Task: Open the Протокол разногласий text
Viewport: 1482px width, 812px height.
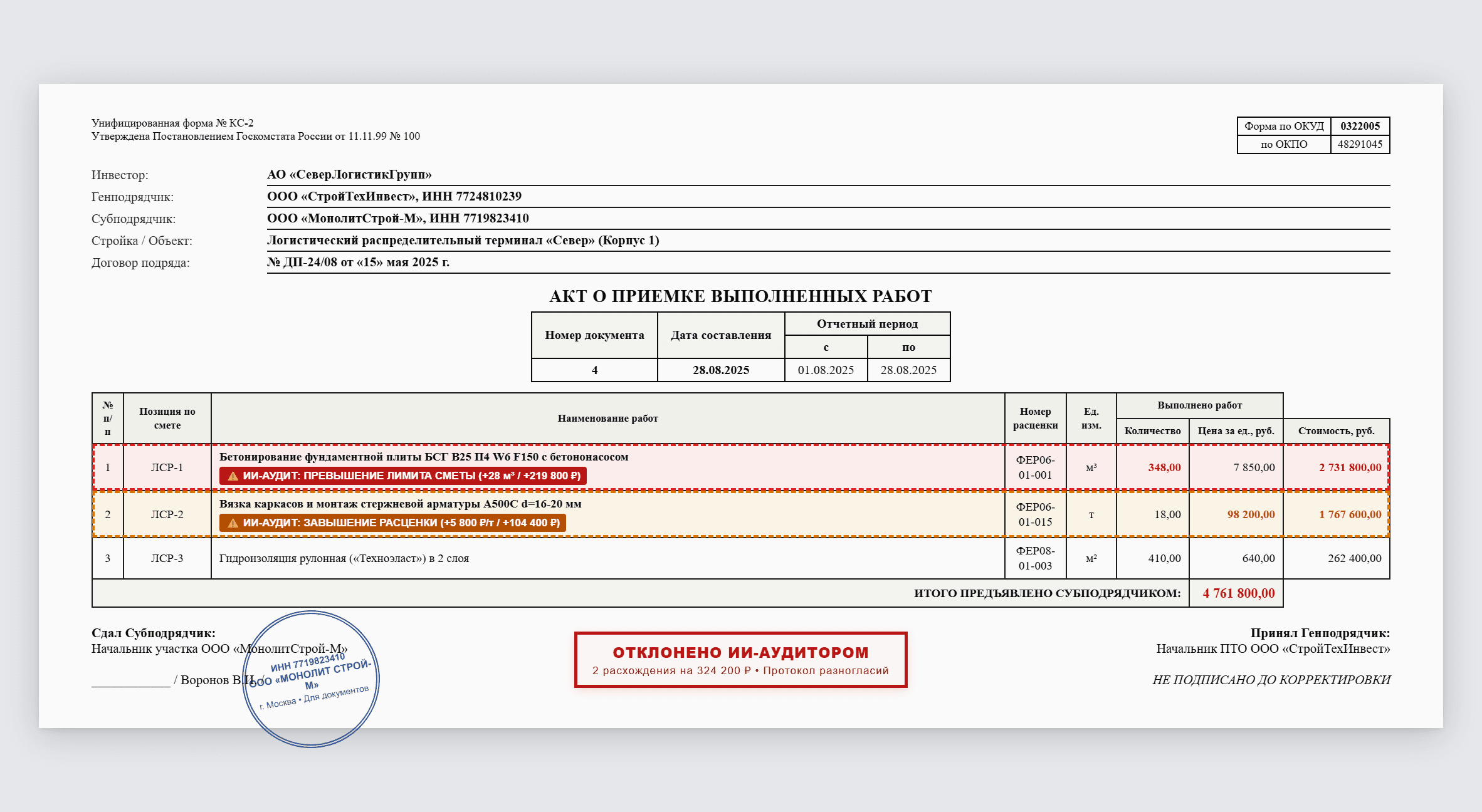Action: pos(826,670)
